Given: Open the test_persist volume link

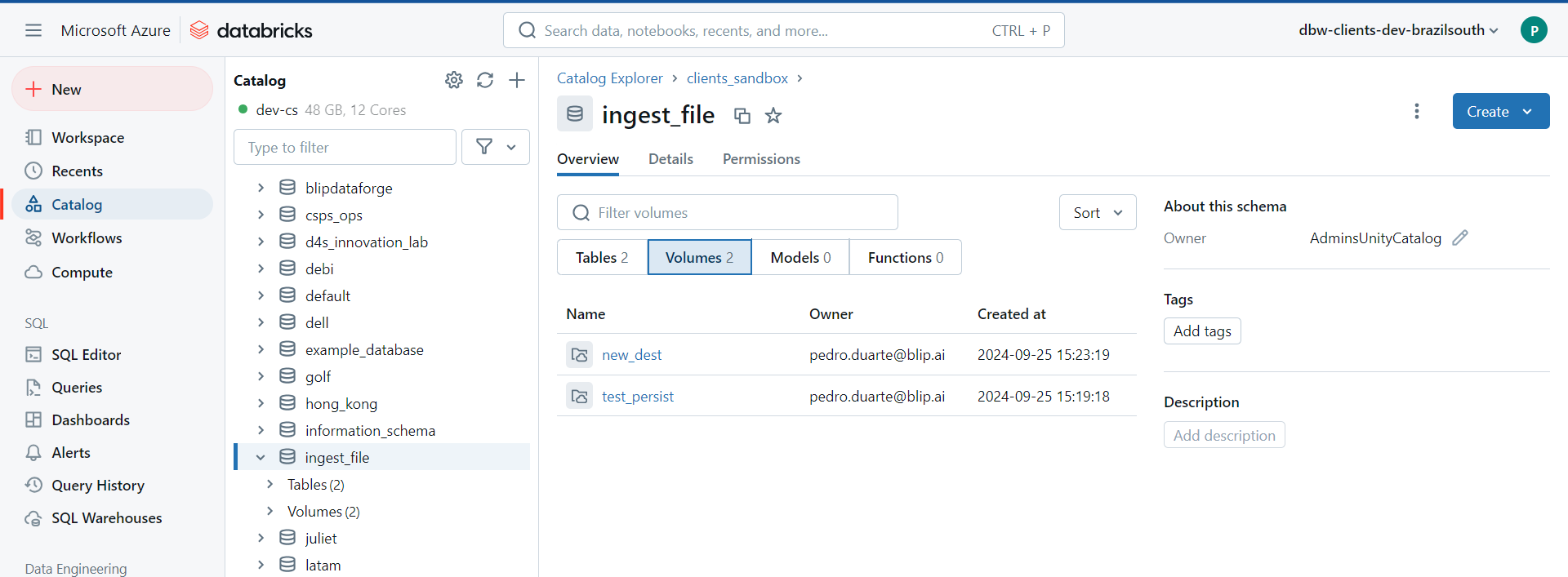Looking at the screenshot, I should [x=638, y=397].
